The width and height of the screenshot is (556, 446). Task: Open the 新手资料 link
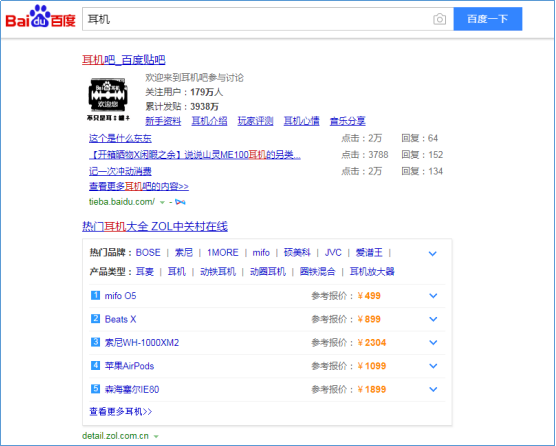(163, 121)
